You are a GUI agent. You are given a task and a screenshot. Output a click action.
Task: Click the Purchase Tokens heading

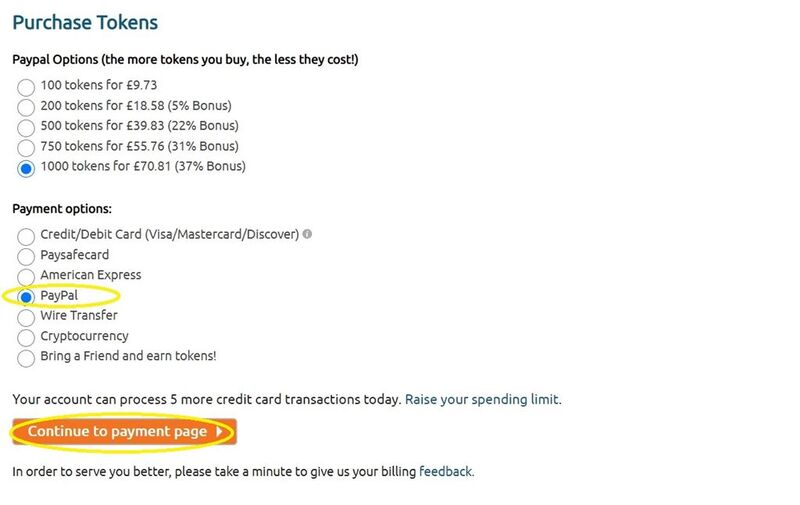click(85, 23)
